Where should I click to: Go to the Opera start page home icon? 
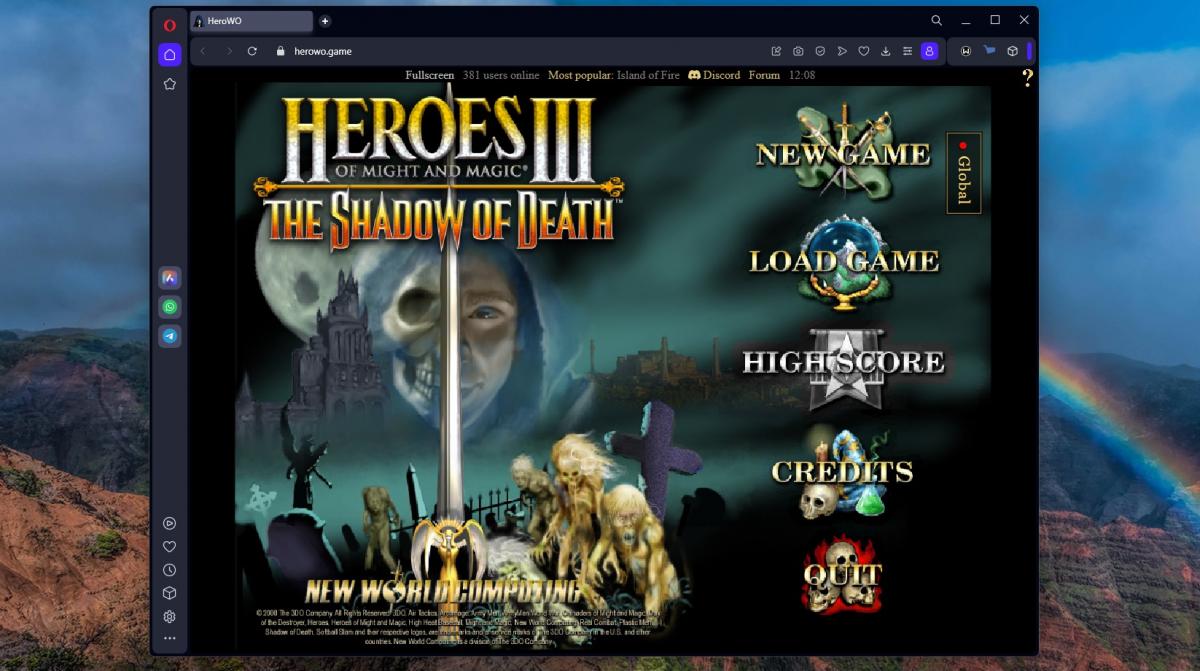[170, 54]
